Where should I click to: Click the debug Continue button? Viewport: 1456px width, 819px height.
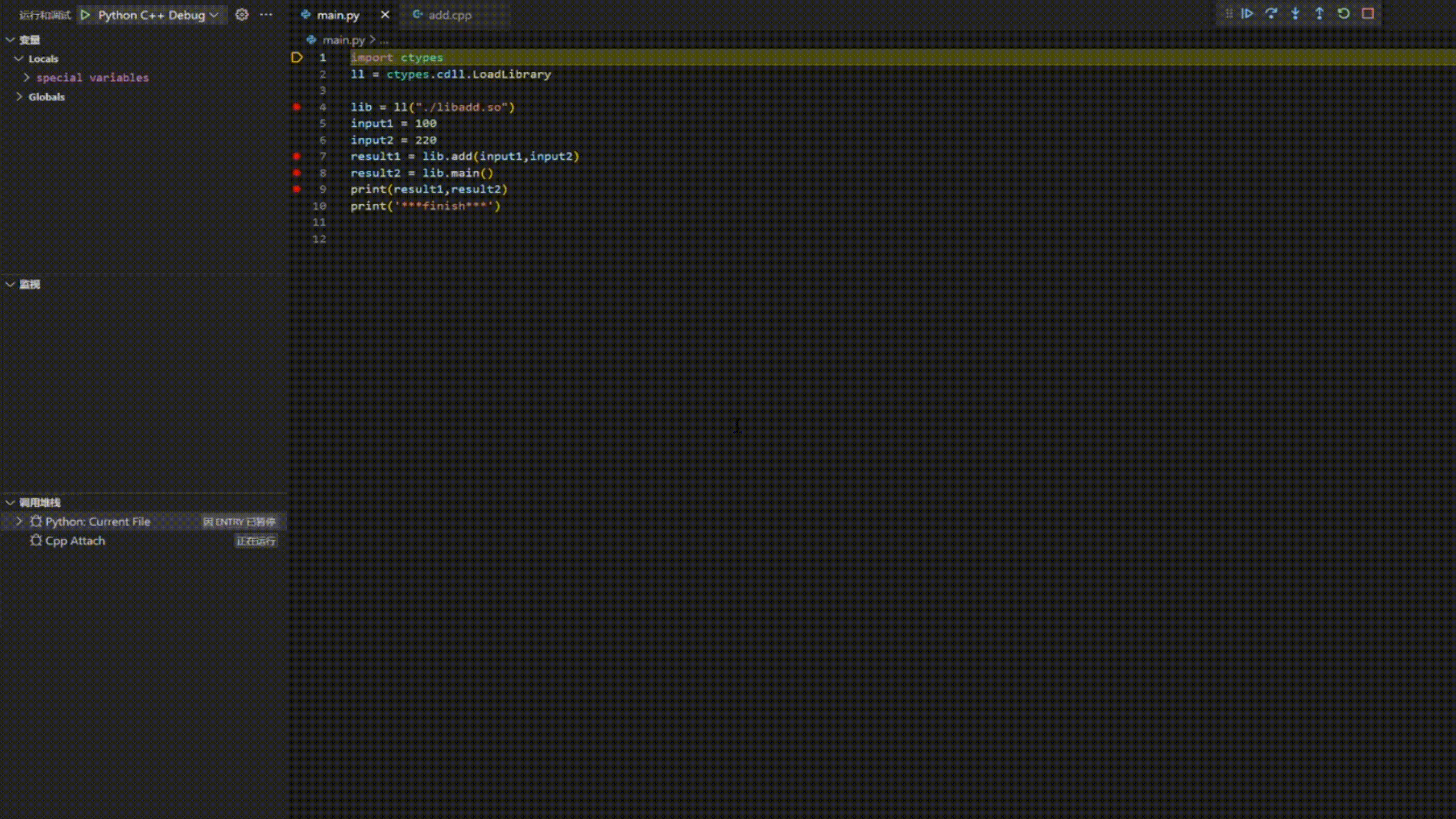click(x=1247, y=14)
